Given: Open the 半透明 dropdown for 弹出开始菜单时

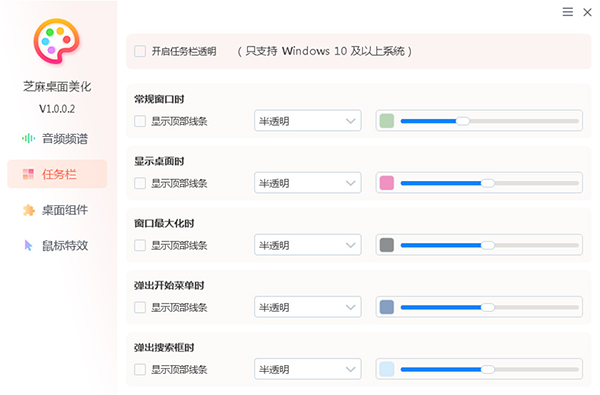Looking at the screenshot, I should point(308,307).
